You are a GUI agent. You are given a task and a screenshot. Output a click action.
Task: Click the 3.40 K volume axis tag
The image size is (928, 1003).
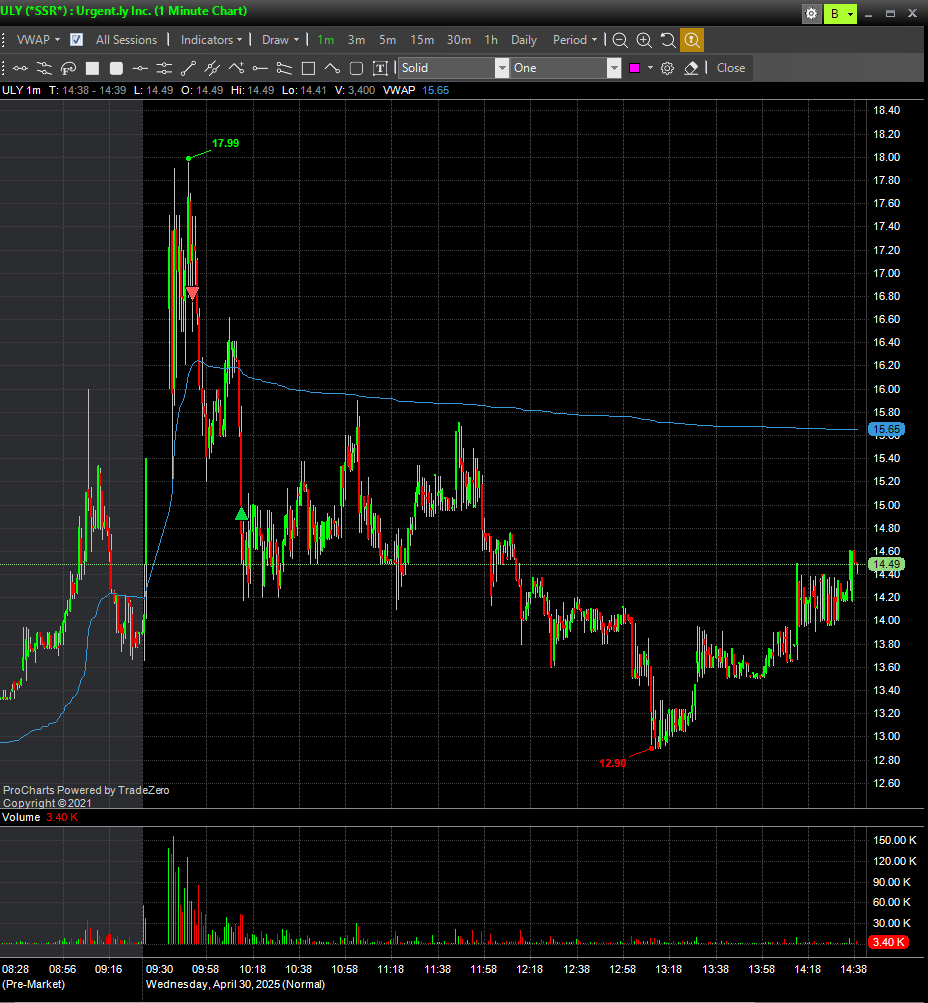click(888, 942)
